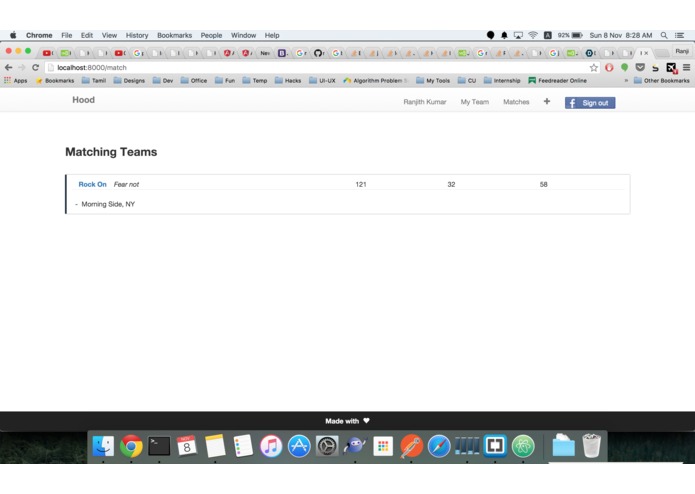This screenshot has width=695, height=494.
Task: Click the battery 92% status
Action: [x=570, y=35]
